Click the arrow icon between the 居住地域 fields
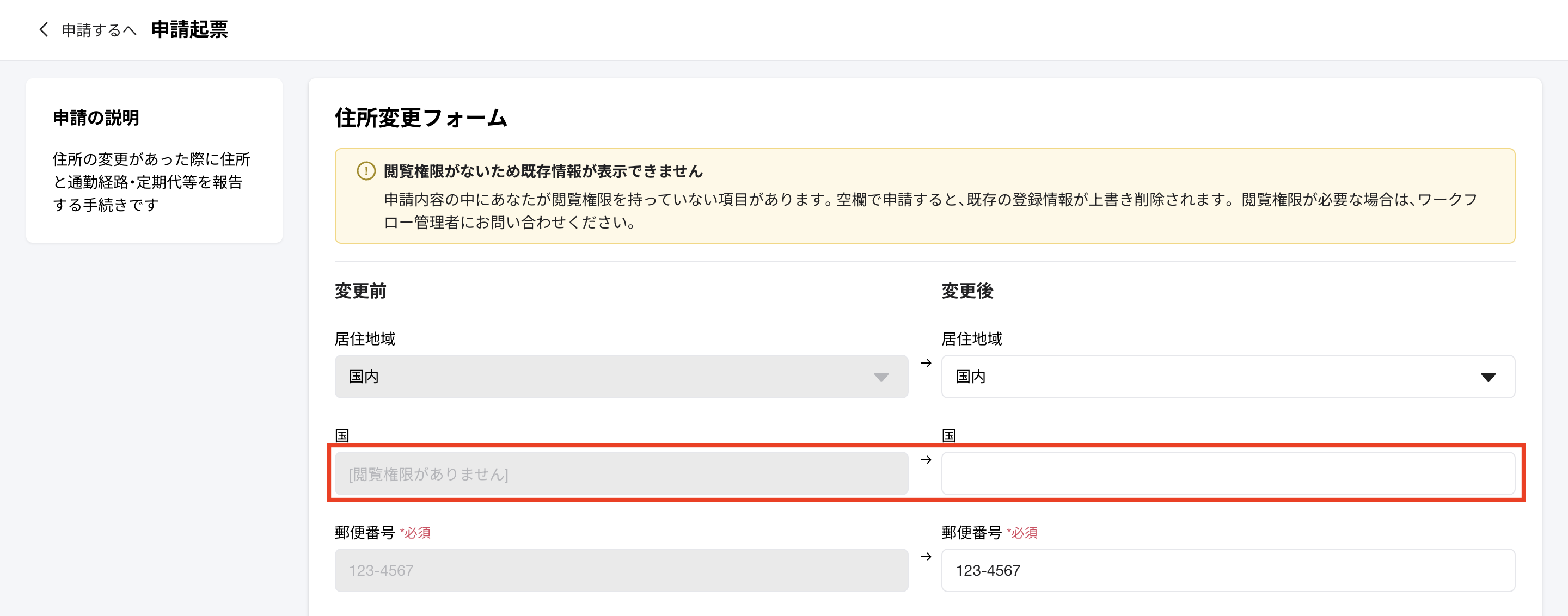The image size is (1568, 616). (926, 363)
